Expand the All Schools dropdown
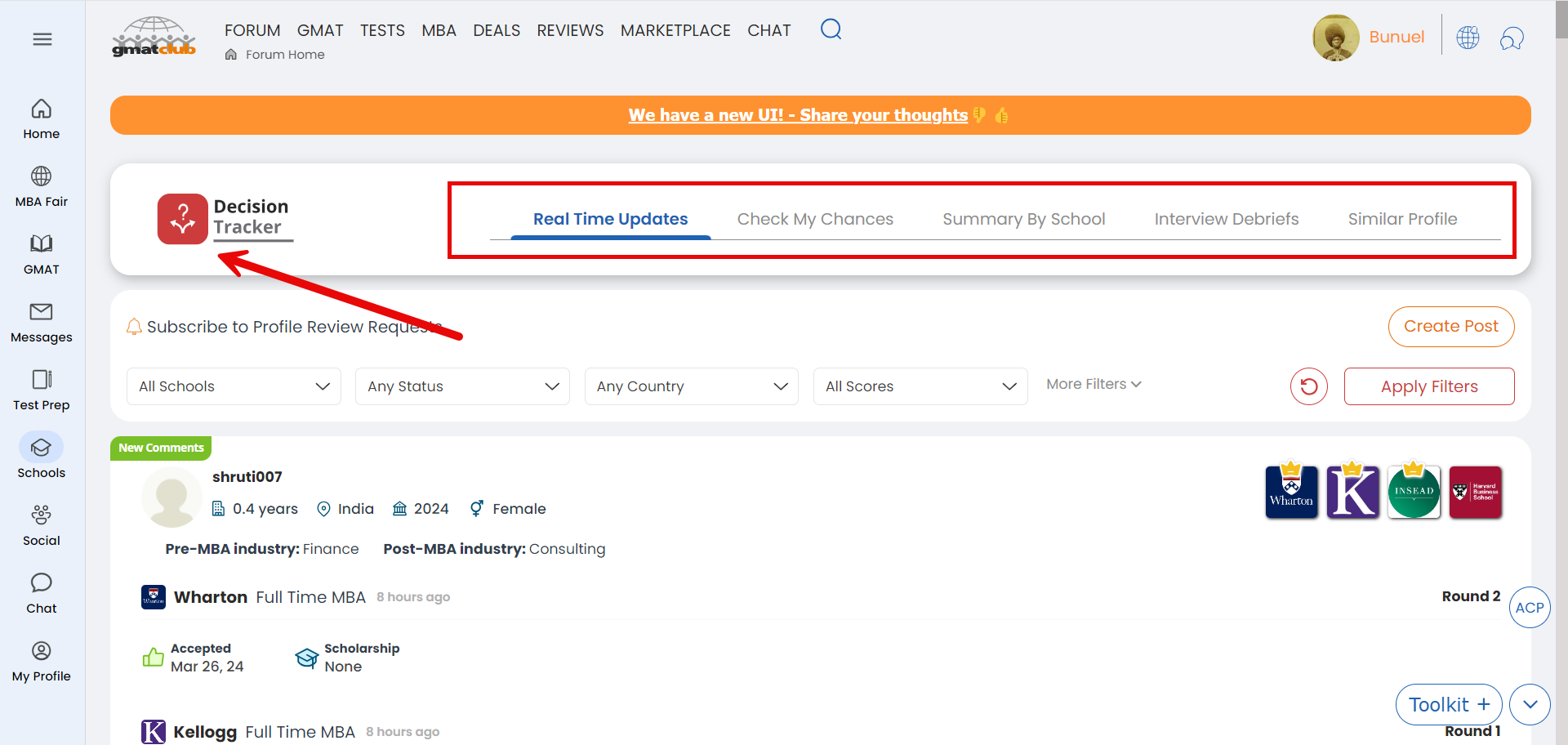 point(234,386)
